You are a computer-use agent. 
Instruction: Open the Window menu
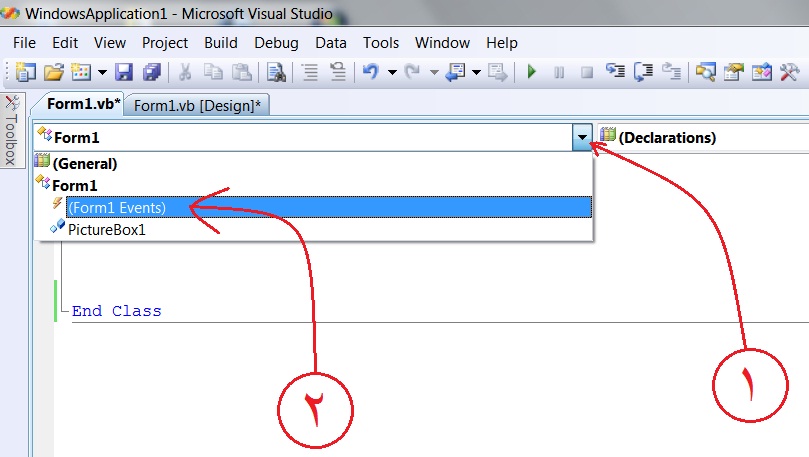[442, 43]
